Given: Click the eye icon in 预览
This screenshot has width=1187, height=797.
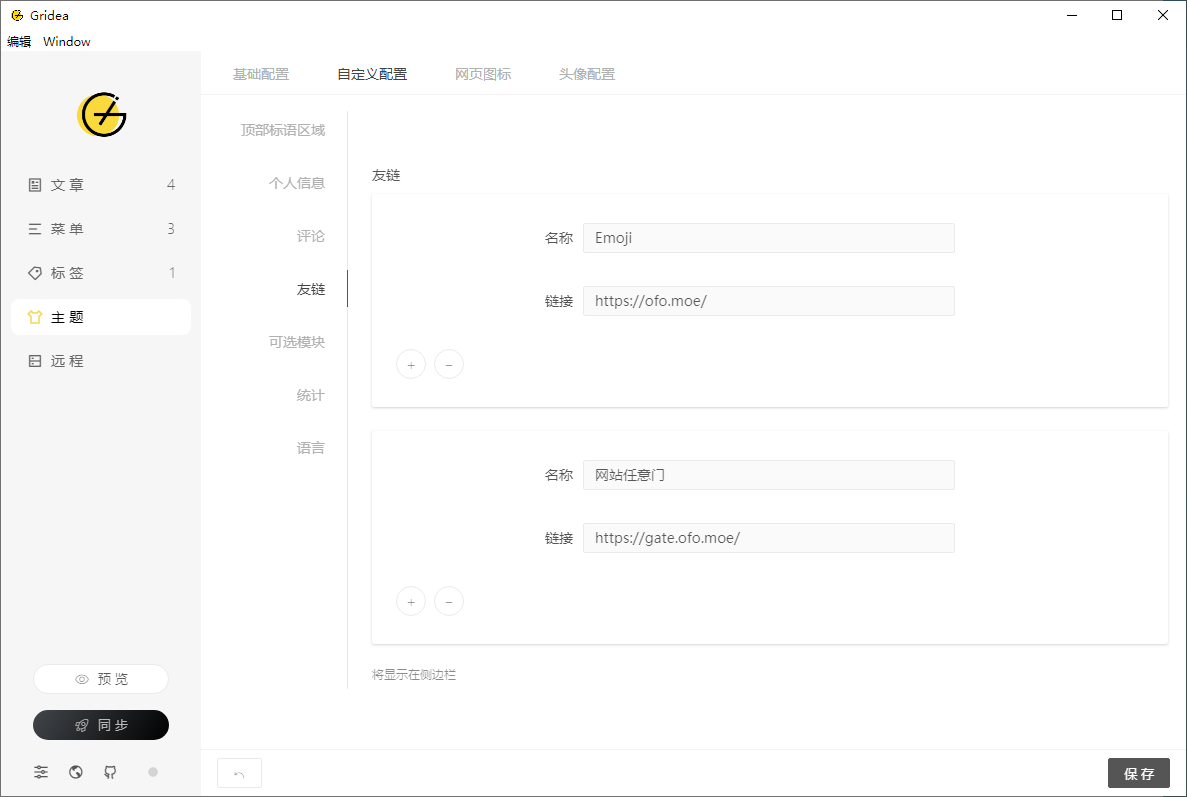Looking at the screenshot, I should (82, 680).
